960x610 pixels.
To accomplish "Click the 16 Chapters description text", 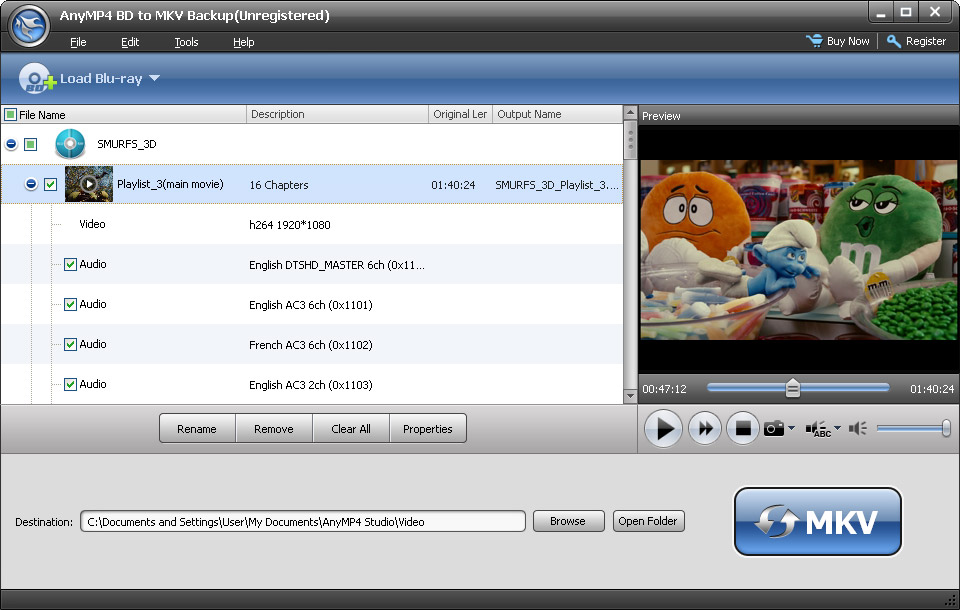I will pyautogui.click(x=279, y=185).
